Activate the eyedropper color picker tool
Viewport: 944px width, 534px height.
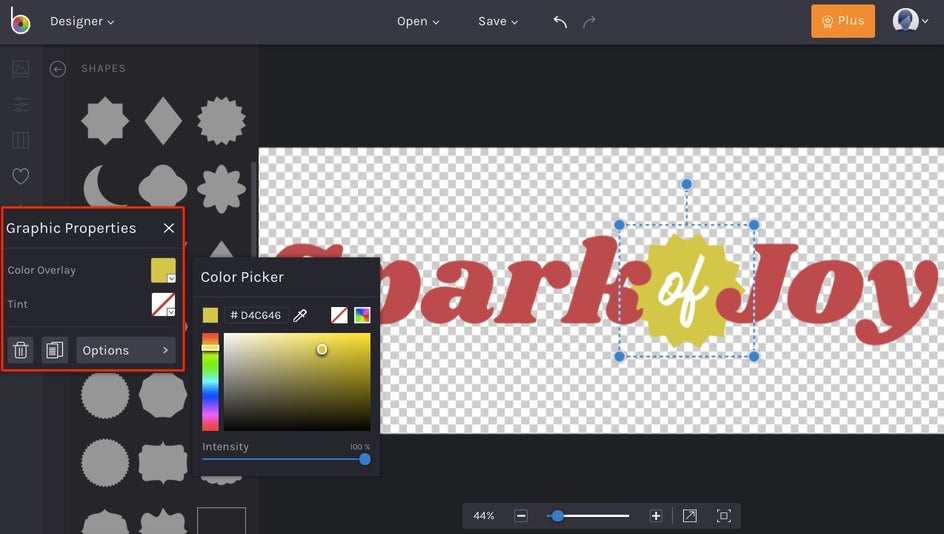(300, 315)
